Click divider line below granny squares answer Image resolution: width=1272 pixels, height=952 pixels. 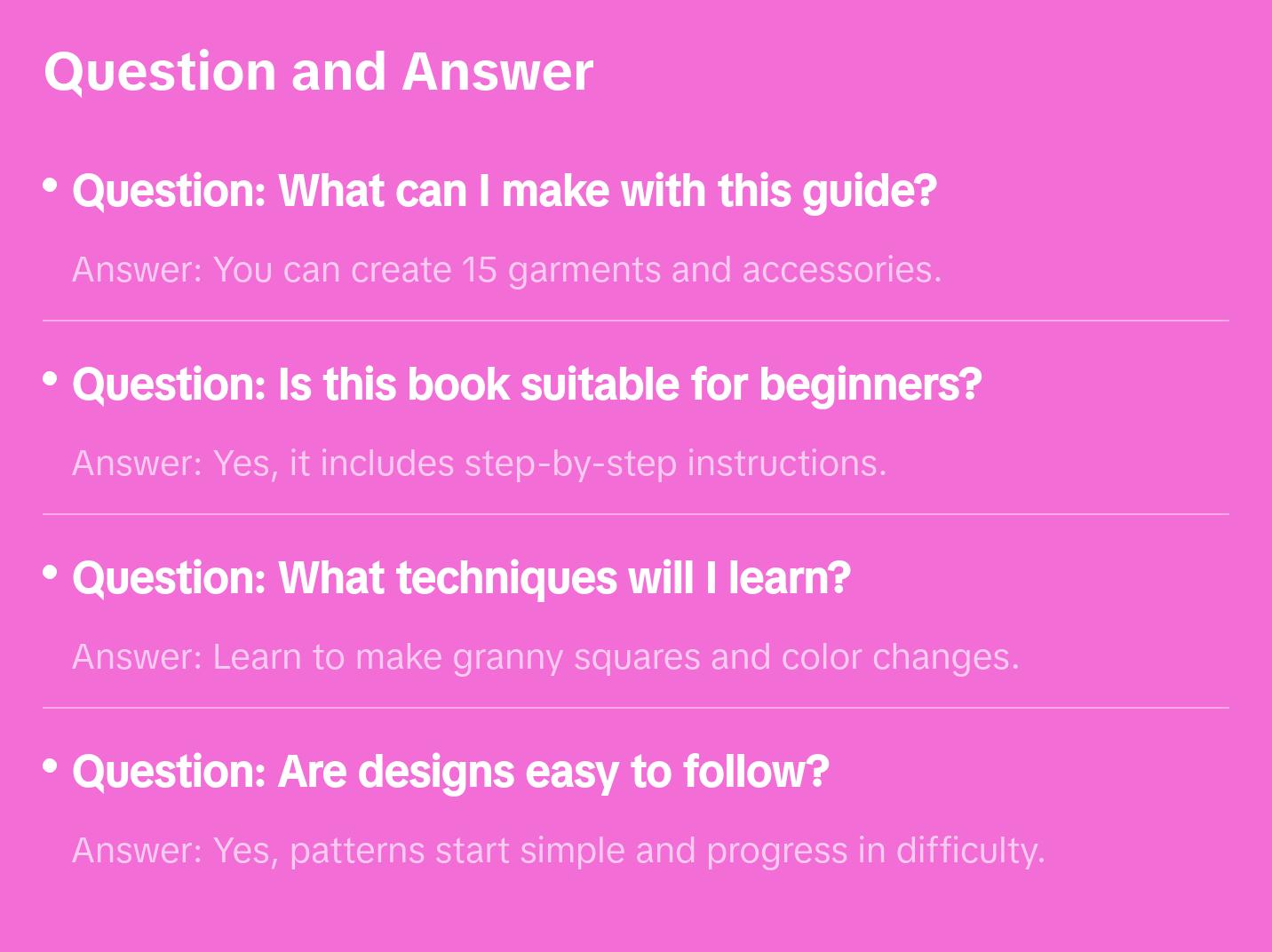pyautogui.click(x=636, y=708)
